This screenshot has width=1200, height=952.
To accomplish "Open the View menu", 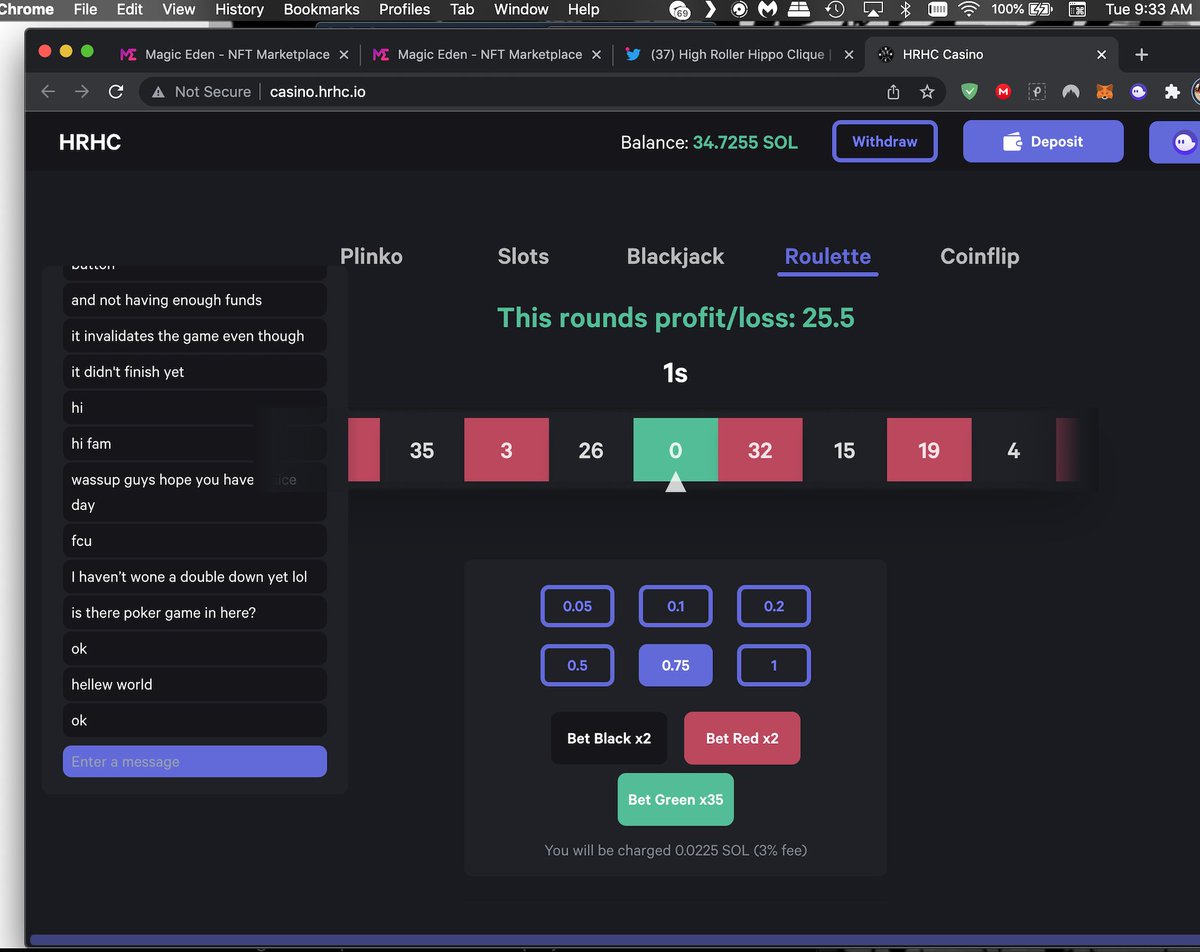I will coord(179,9).
